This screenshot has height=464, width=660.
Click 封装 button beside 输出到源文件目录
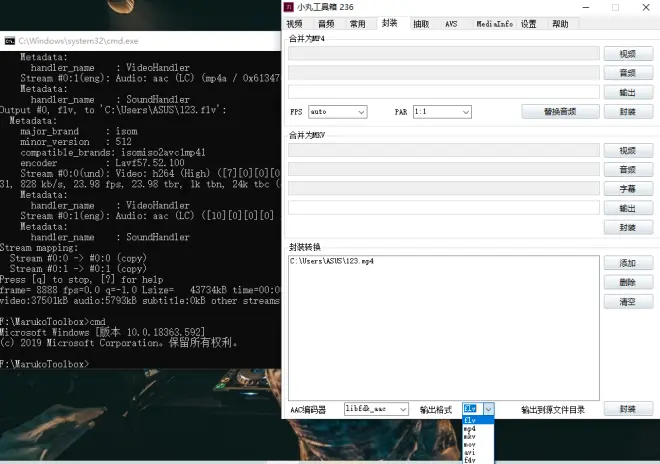coord(628,409)
